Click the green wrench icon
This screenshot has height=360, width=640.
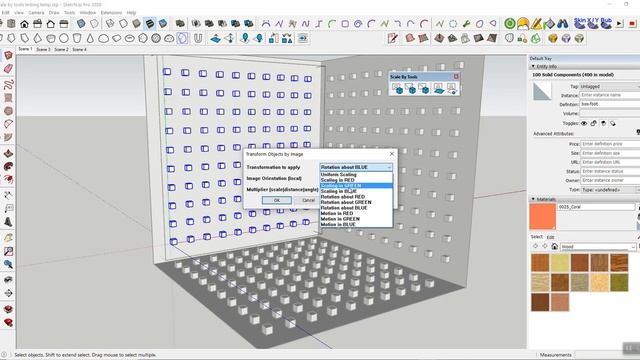click(x=466, y=24)
